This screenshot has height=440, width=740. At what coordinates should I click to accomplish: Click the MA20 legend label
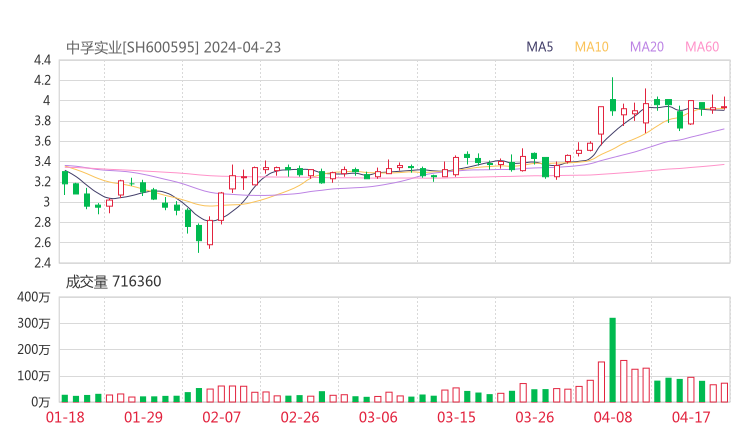tap(647, 47)
